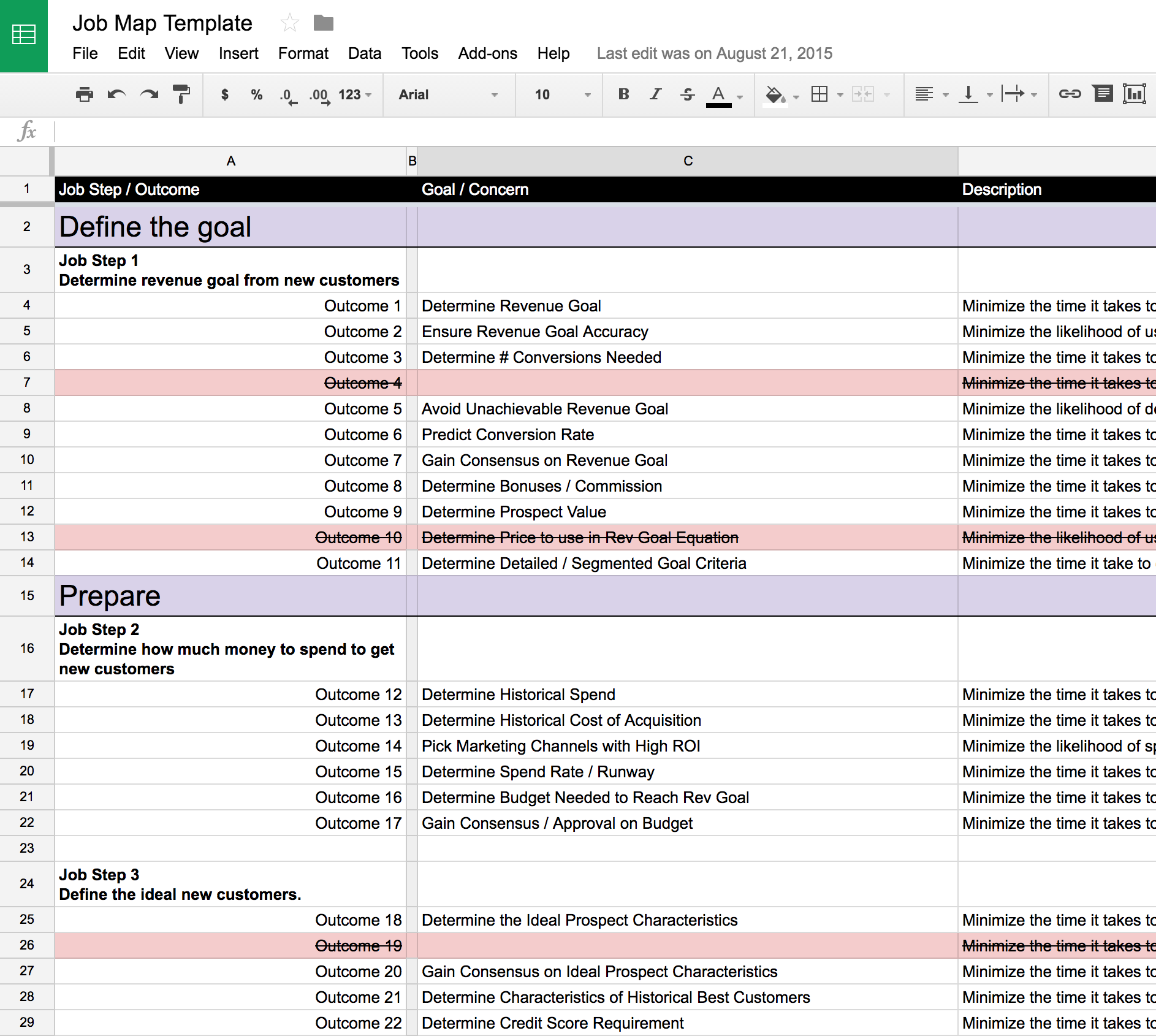Click the Insert link icon
Image resolution: width=1156 pixels, height=1036 pixels.
point(1070,94)
